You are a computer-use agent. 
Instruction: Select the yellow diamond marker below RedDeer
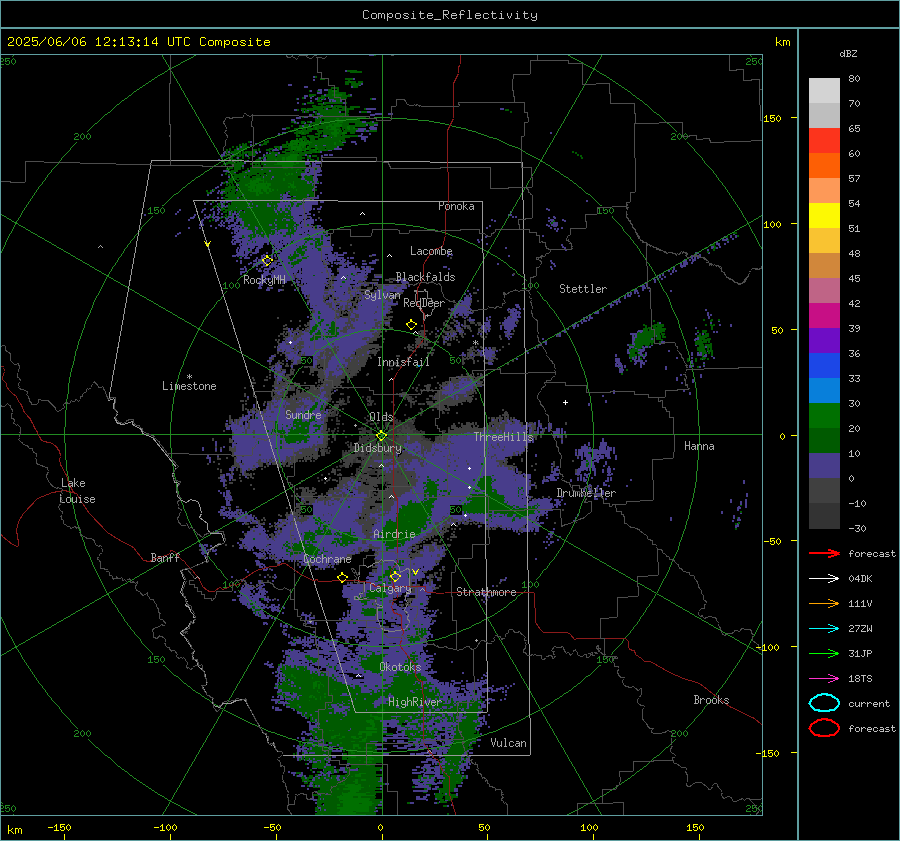[411, 325]
